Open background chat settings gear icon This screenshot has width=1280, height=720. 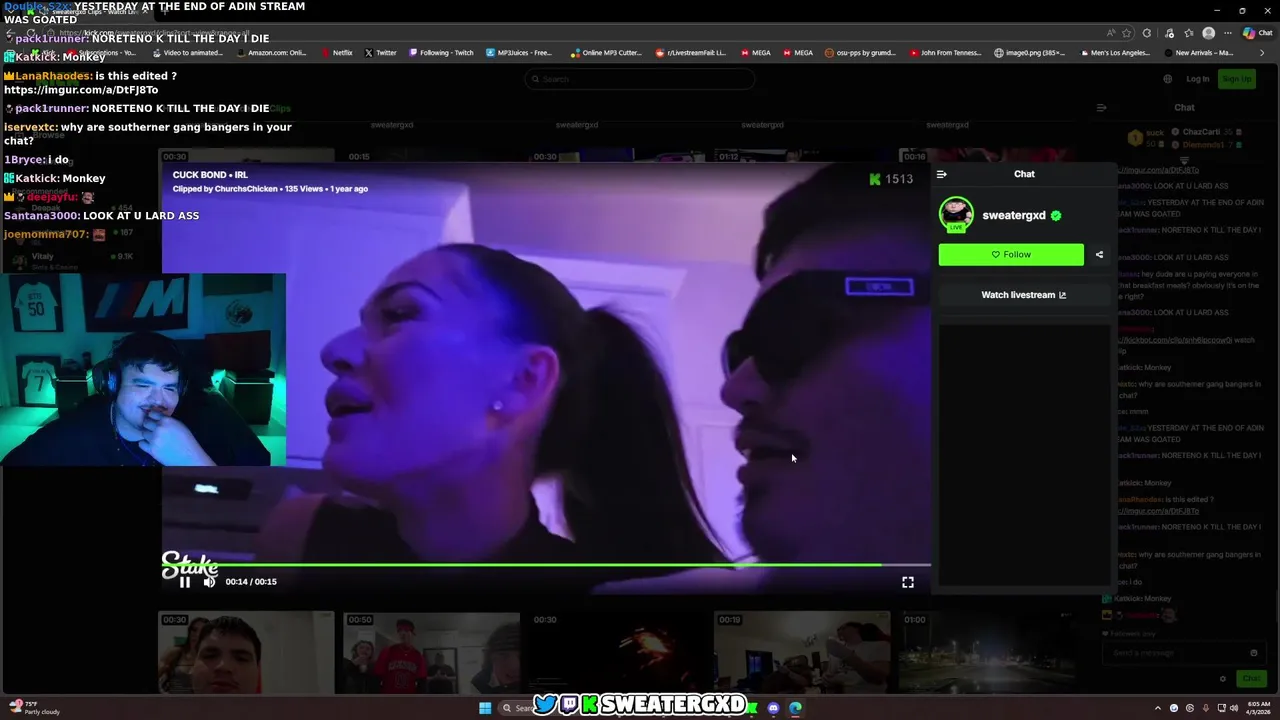point(1222,678)
